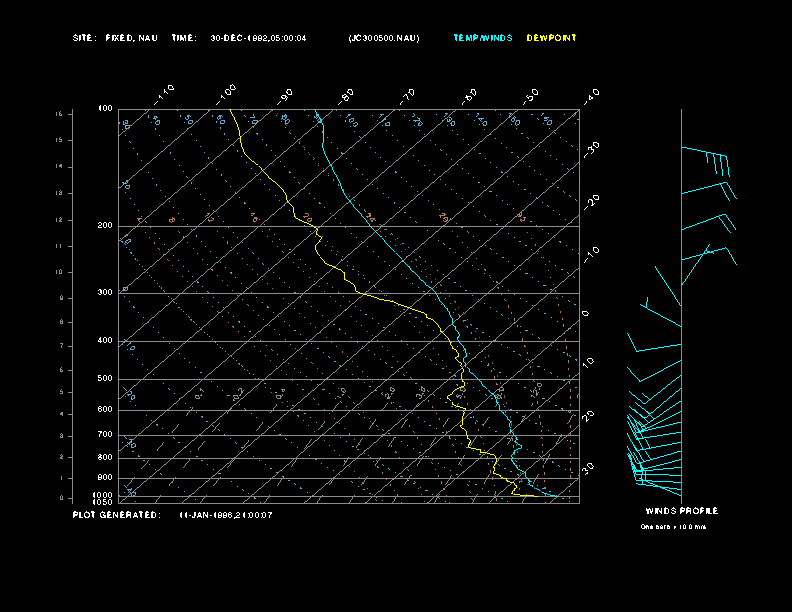Click the '-80' isotherm label at top

tap(346, 96)
